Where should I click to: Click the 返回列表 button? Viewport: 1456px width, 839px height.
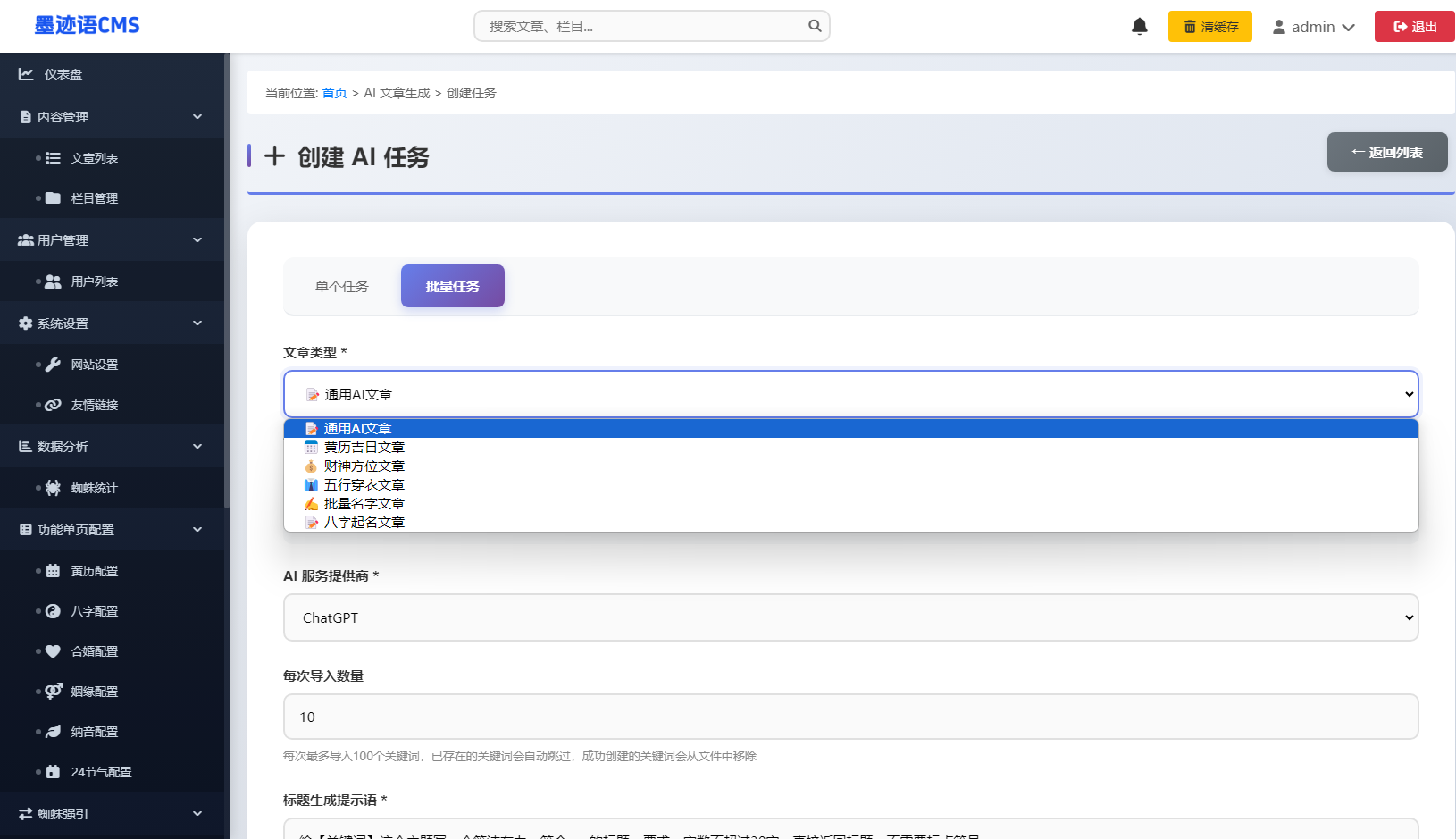(1386, 153)
